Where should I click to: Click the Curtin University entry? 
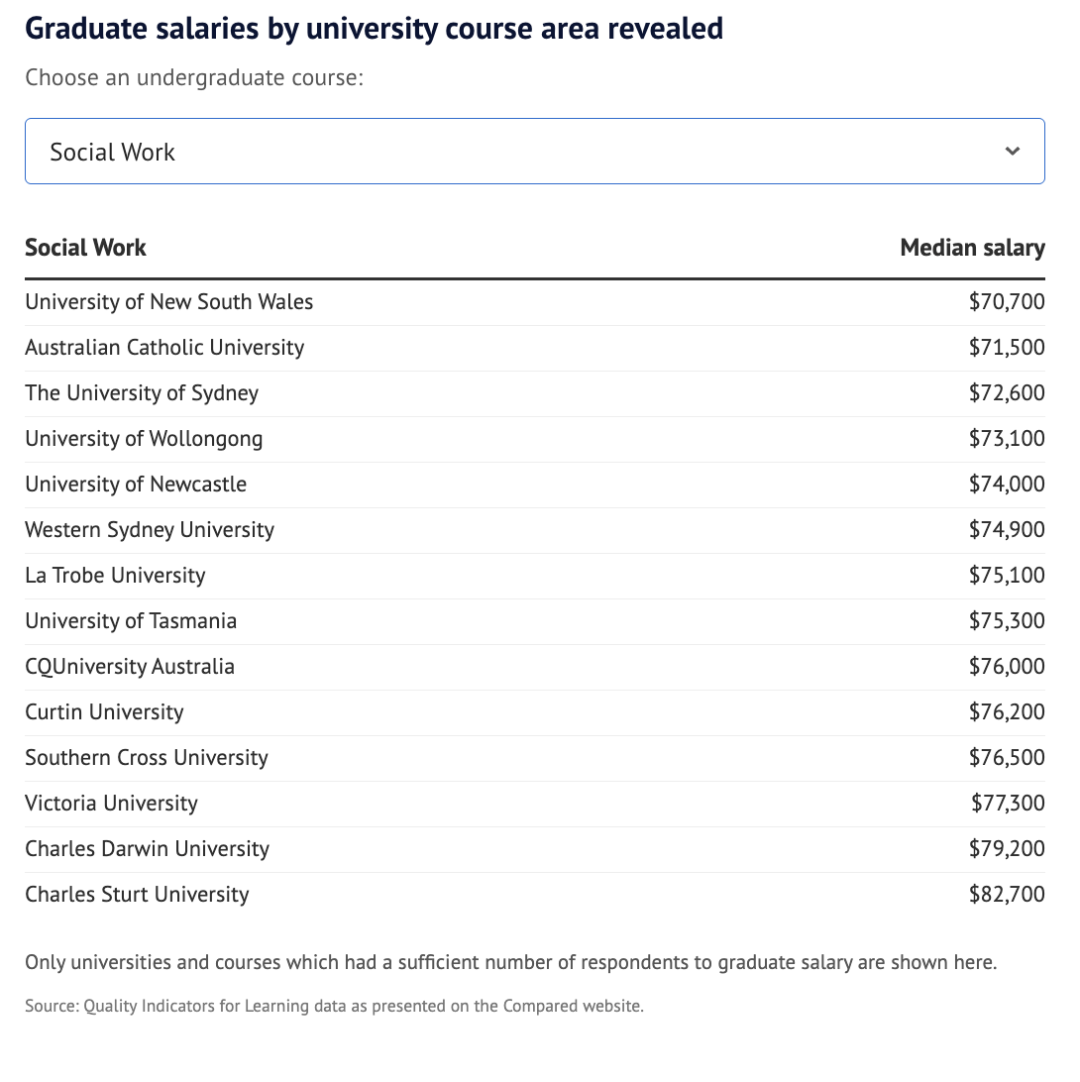[105, 712]
